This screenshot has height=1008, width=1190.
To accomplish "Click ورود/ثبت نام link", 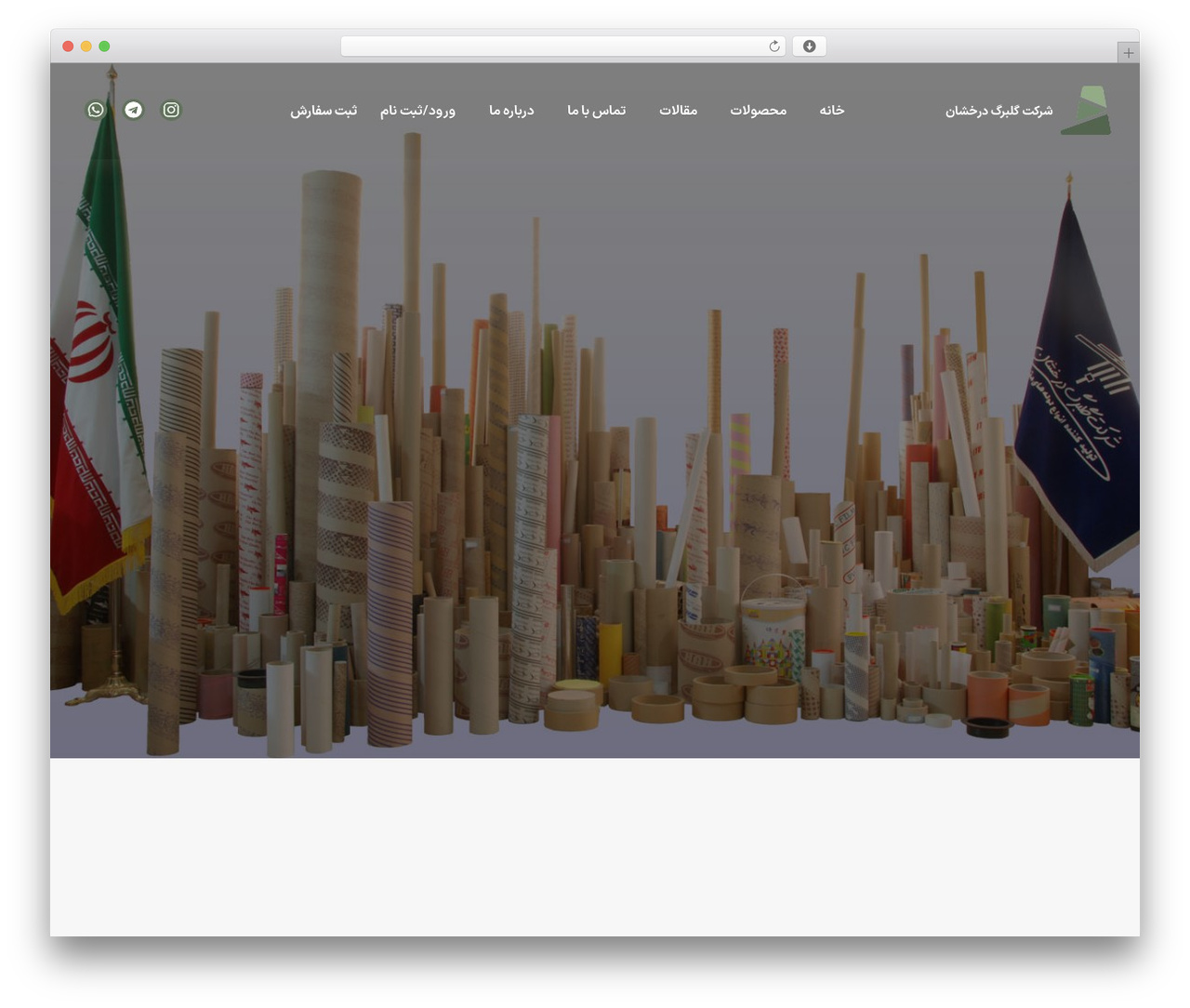I will click(417, 111).
